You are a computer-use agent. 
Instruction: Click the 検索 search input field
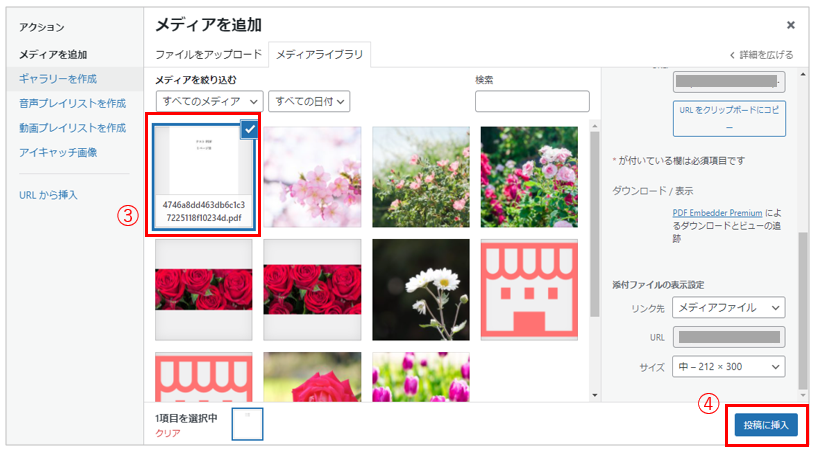(532, 101)
